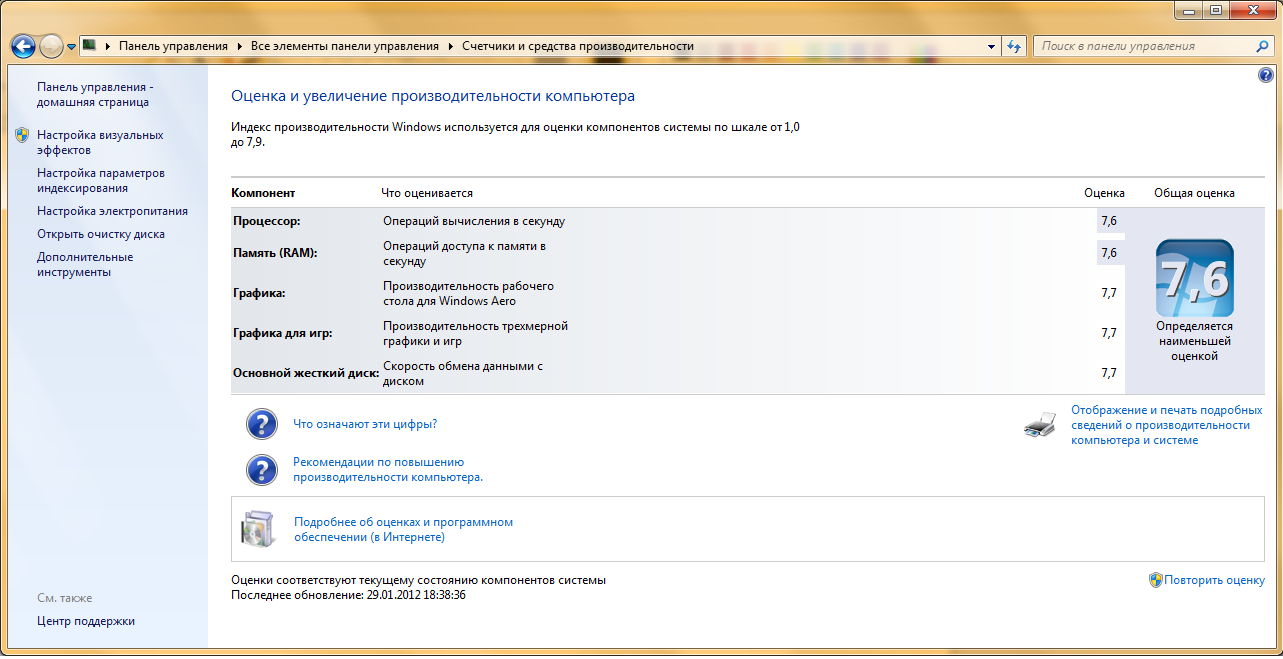This screenshot has width=1283, height=659.
Task: Click the Control Panel icon in address bar
Action: [x=89, y=46]
